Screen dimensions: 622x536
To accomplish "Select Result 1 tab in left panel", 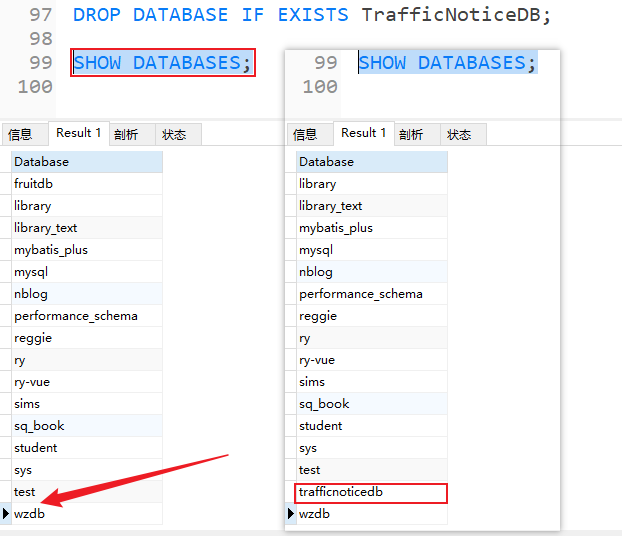I will tap(79, 133).
